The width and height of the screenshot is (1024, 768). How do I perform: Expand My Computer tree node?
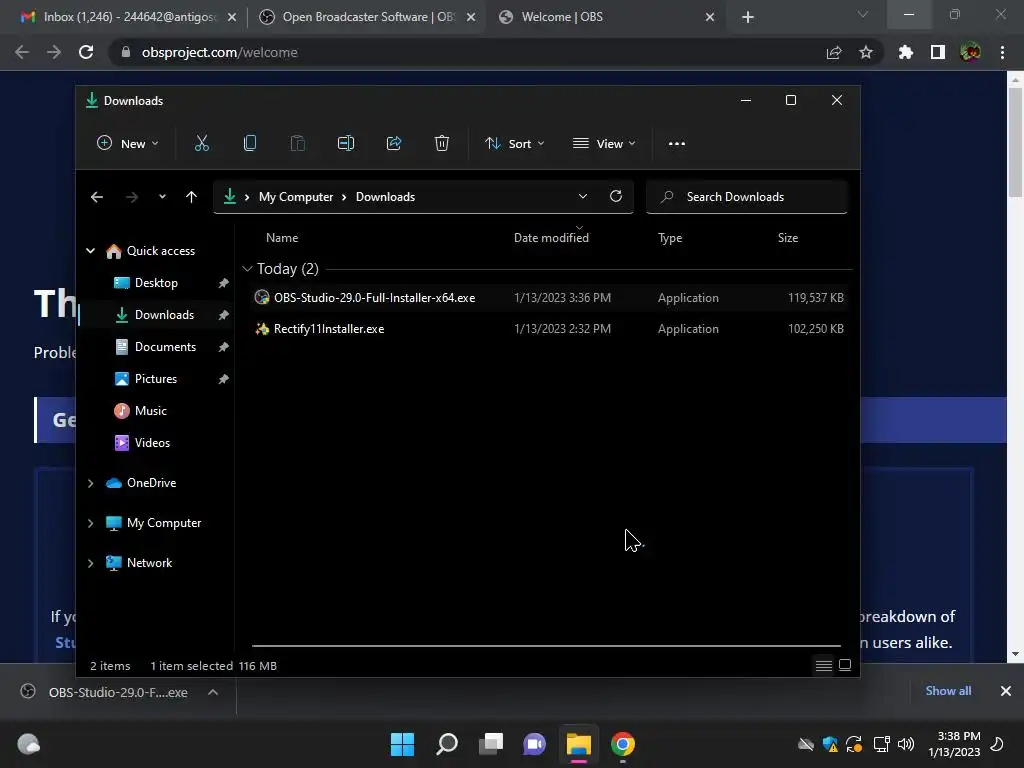(x=91, y=523)
